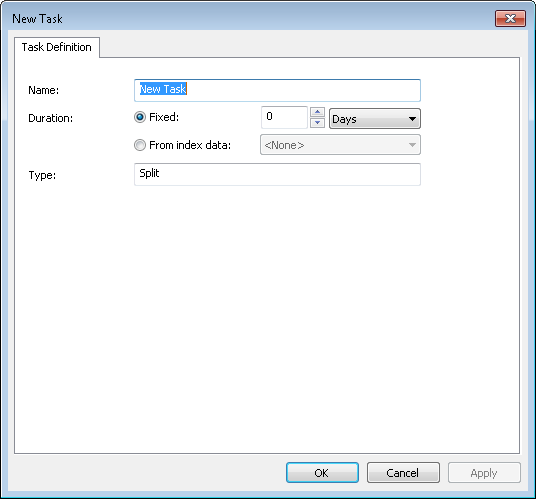Click the Type field showing Split

point(277,174)
